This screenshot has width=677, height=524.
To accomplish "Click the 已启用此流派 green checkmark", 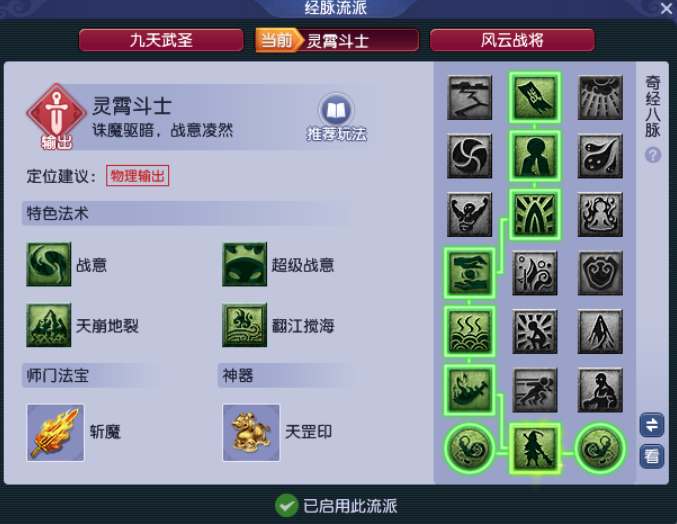I will (286, 505).
